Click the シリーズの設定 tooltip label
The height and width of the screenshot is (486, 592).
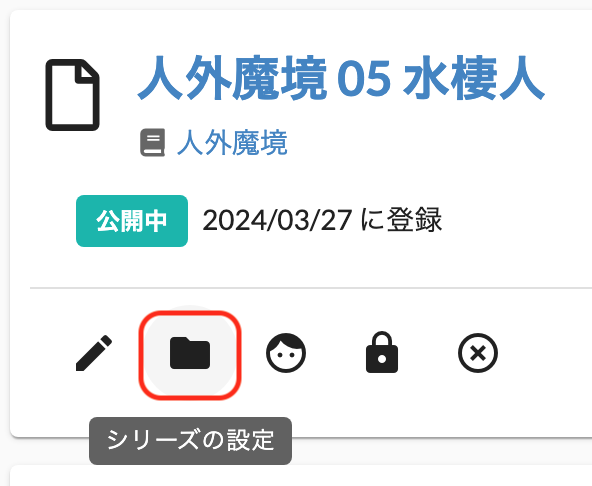pyautogui.click(x=190, y=441)
